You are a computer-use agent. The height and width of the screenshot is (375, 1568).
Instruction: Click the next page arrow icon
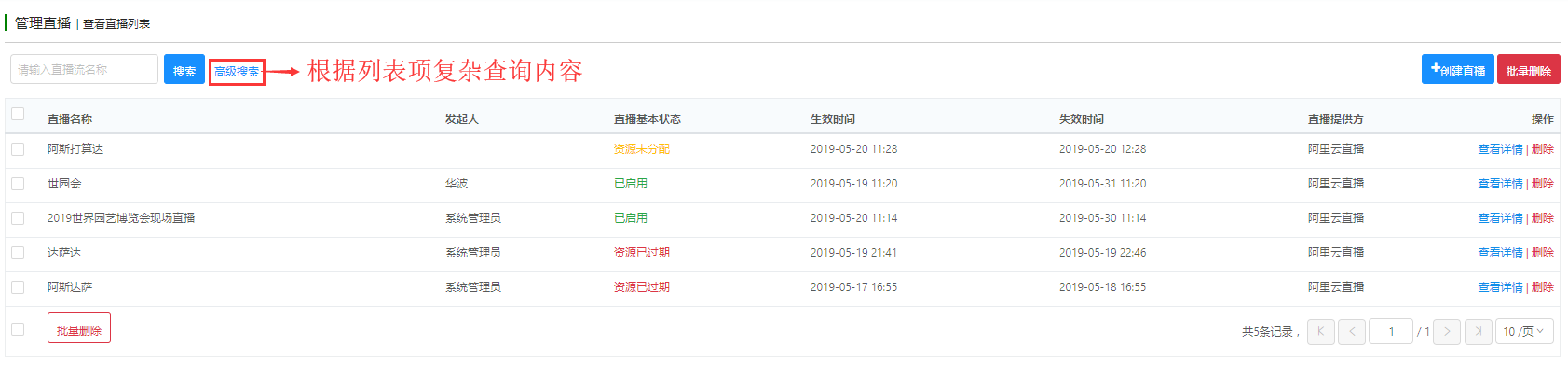[x=1447, y=332]
